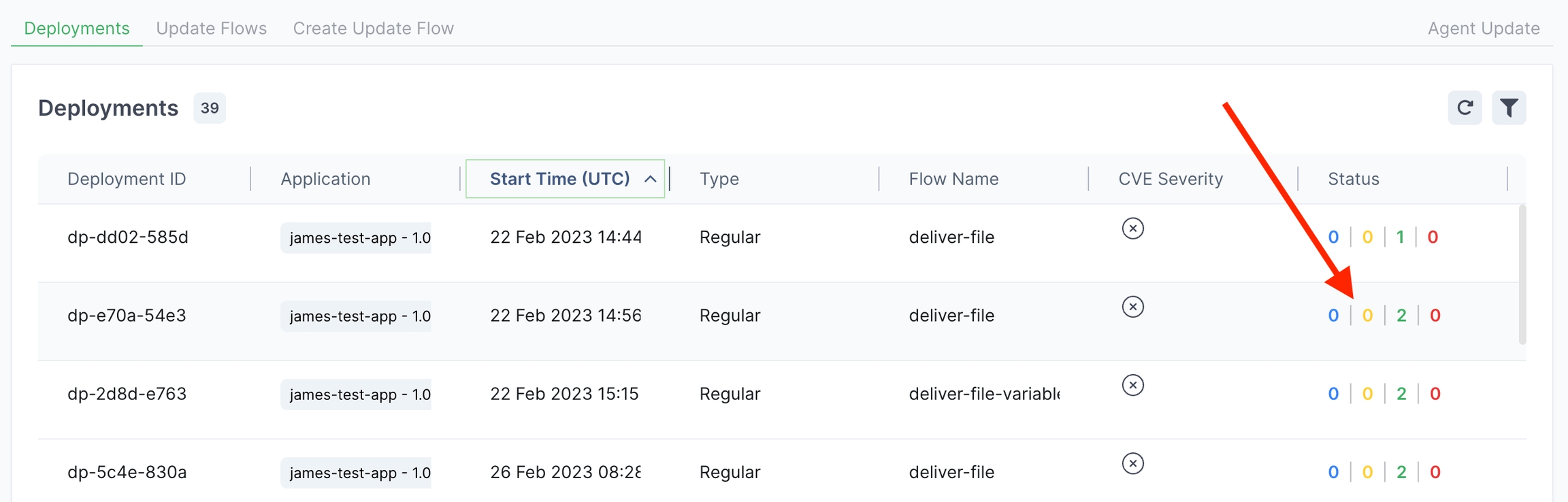This screenshot has height=502, width=1568.
Task: Toggle sort arrow on Start Time column
Action: [x=650, y=179]
